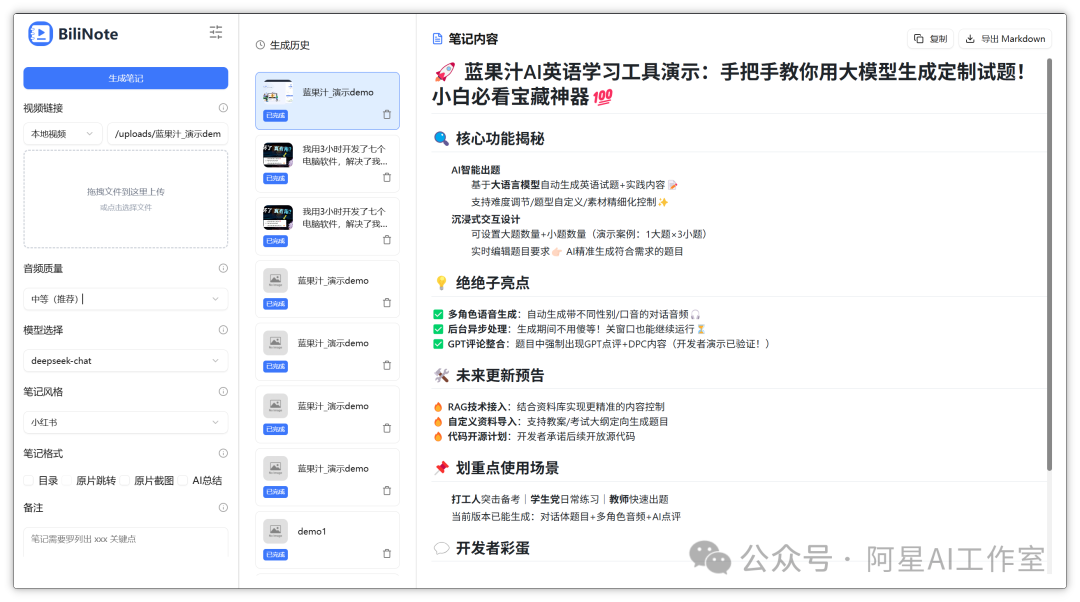This screenshot has width=1080, height=602.
Task: Click the 生成笔记 button
Action: click(x=125, y=78)
